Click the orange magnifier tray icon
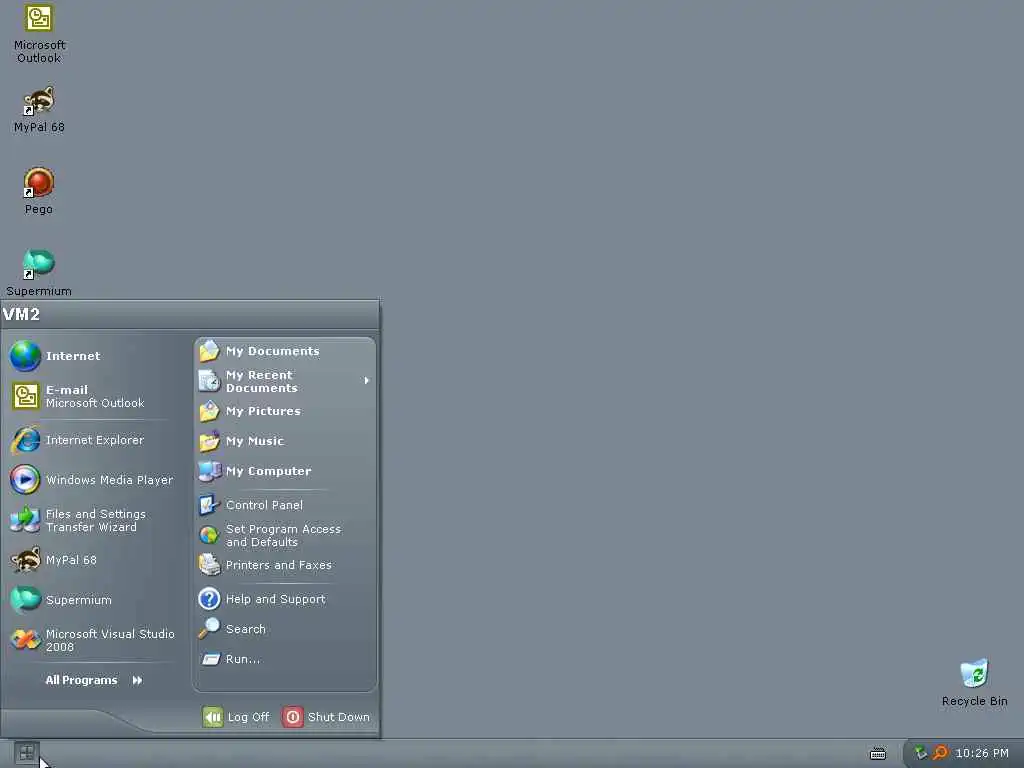Viewport: 1024px width, 768px height. pyautogui.click(x=939, y=753)
